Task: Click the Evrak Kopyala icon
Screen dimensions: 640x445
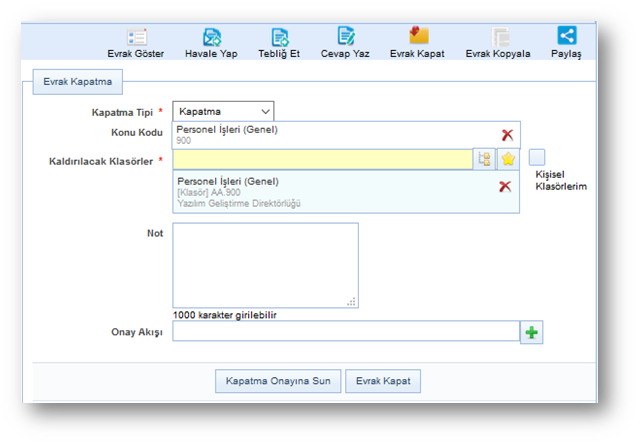Action: [498, 37]
